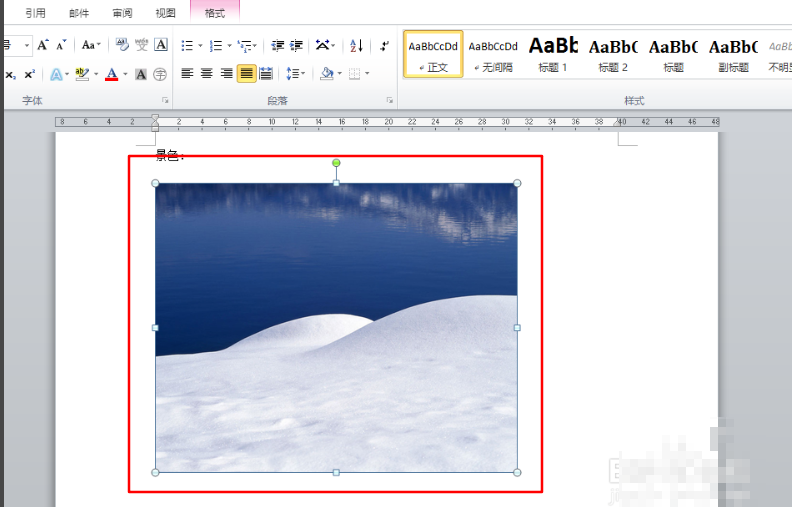
Task: Click the Shrink Font icon
Action: click(61, 45)
